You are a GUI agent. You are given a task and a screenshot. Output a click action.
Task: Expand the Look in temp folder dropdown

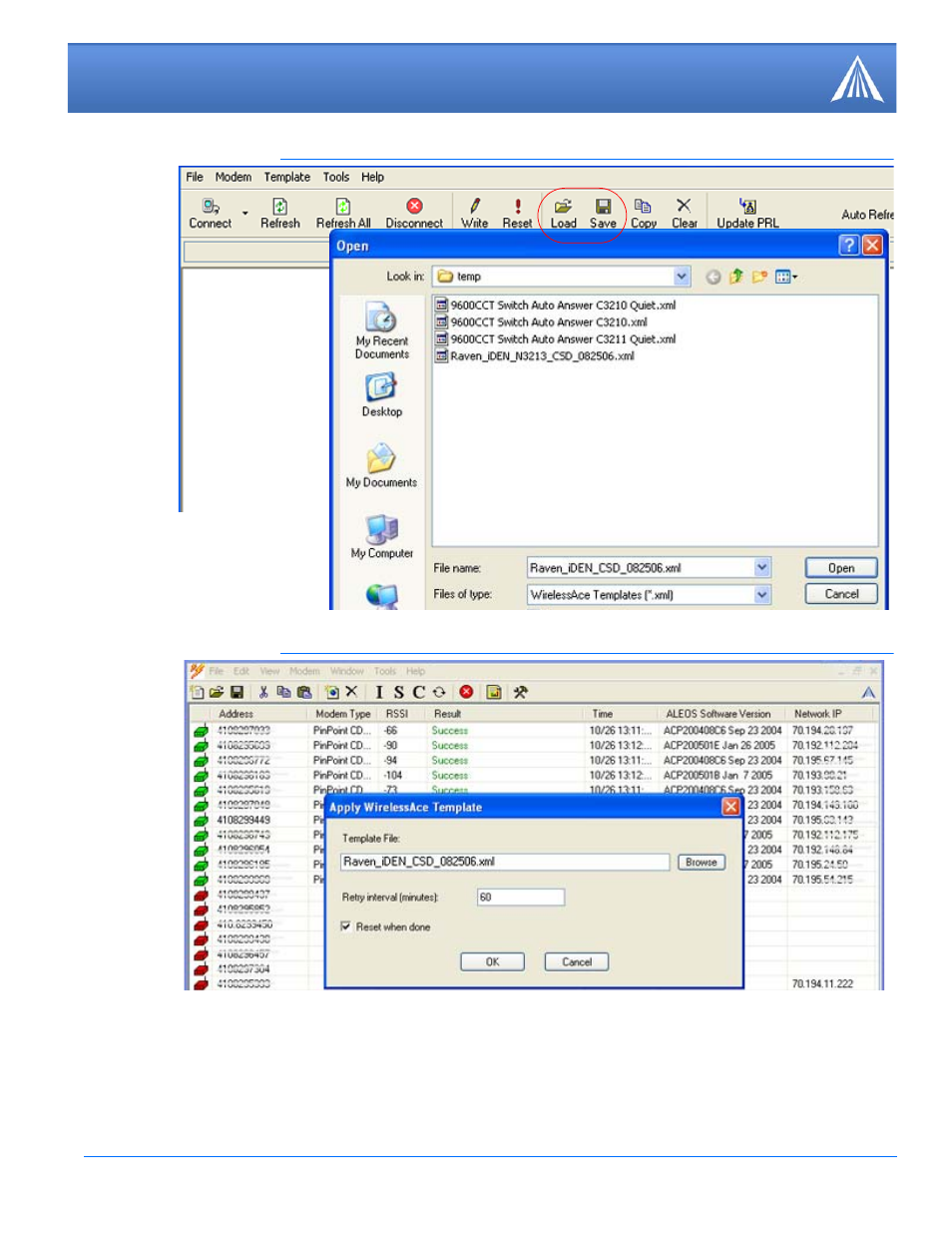tap(682, 277)
